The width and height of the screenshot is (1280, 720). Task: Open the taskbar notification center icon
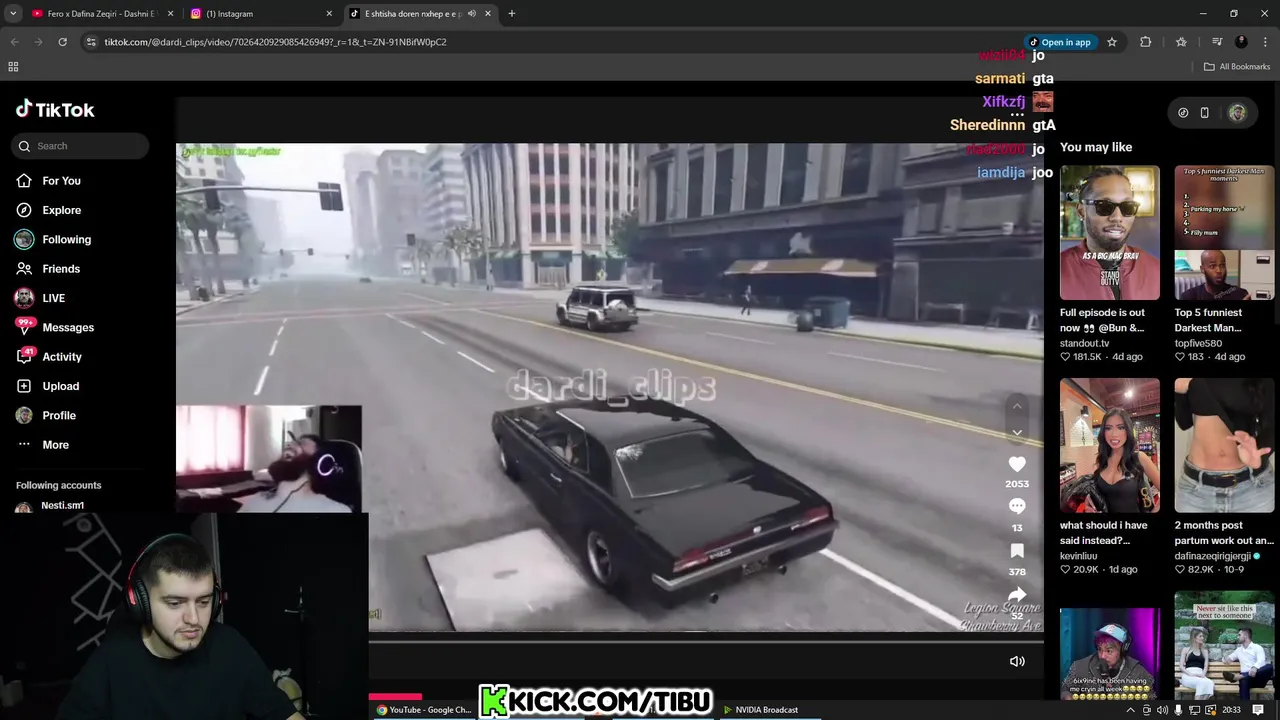tap(1258, 710)
